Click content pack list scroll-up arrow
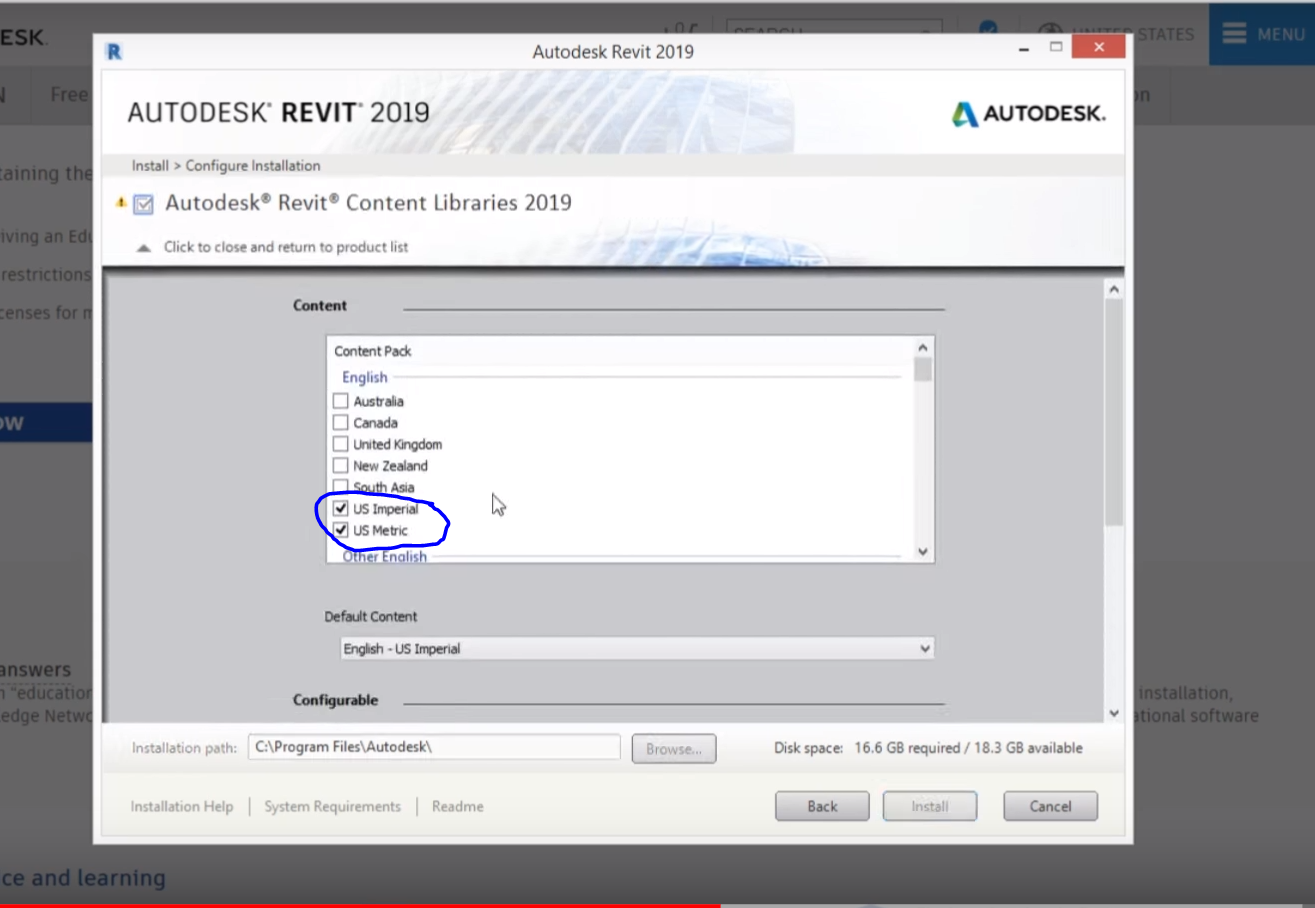The height and width of the screenshot is (908, 1315). pyautogui.click(x=923, y=347)
